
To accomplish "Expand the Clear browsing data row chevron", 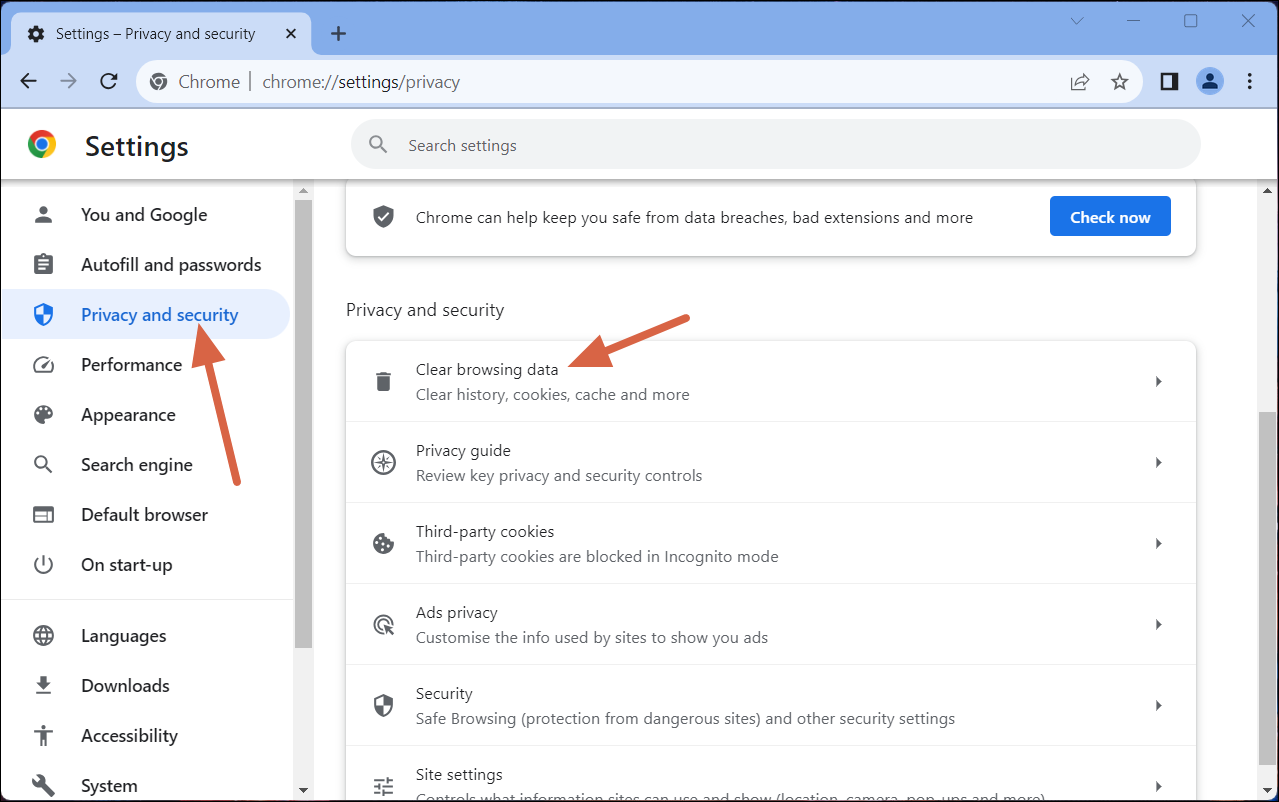I will click(1159, 381).
